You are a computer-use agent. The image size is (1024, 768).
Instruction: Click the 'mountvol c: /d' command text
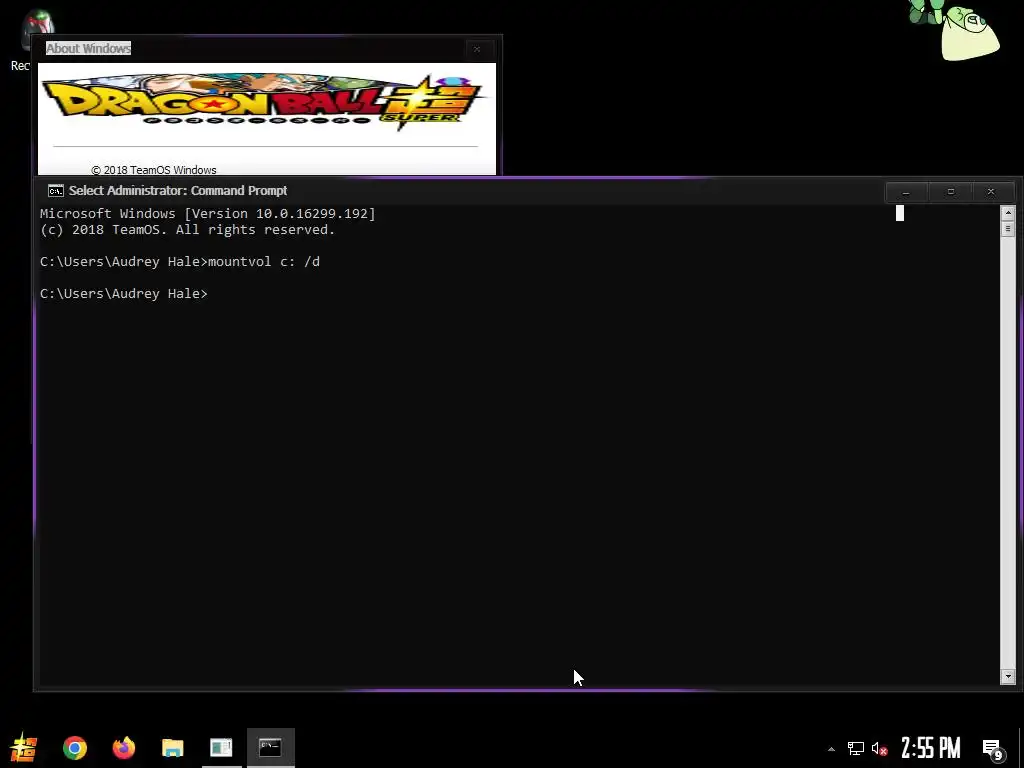264,262
